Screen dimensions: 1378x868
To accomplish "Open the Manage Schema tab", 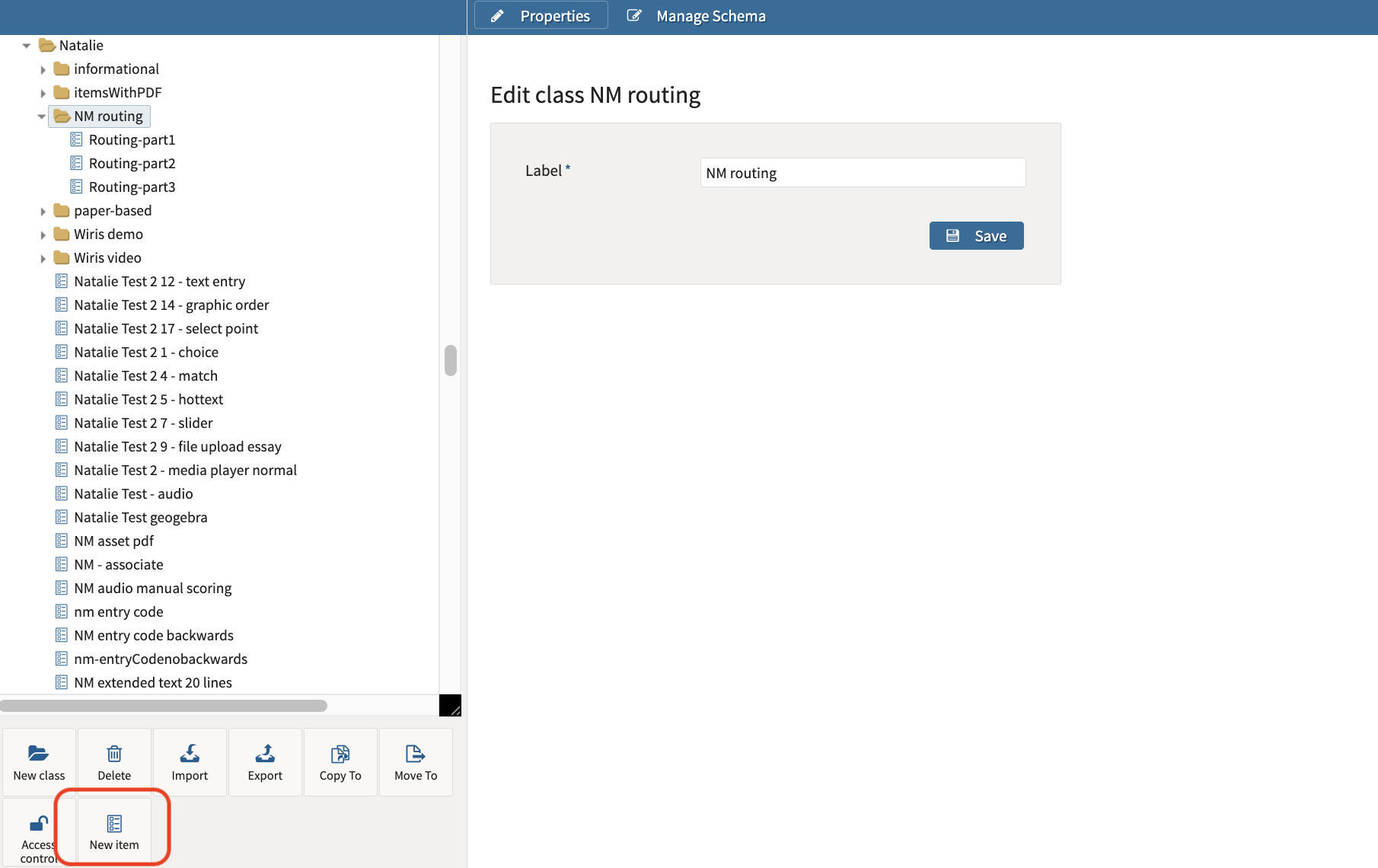I will tap(697, 15).
